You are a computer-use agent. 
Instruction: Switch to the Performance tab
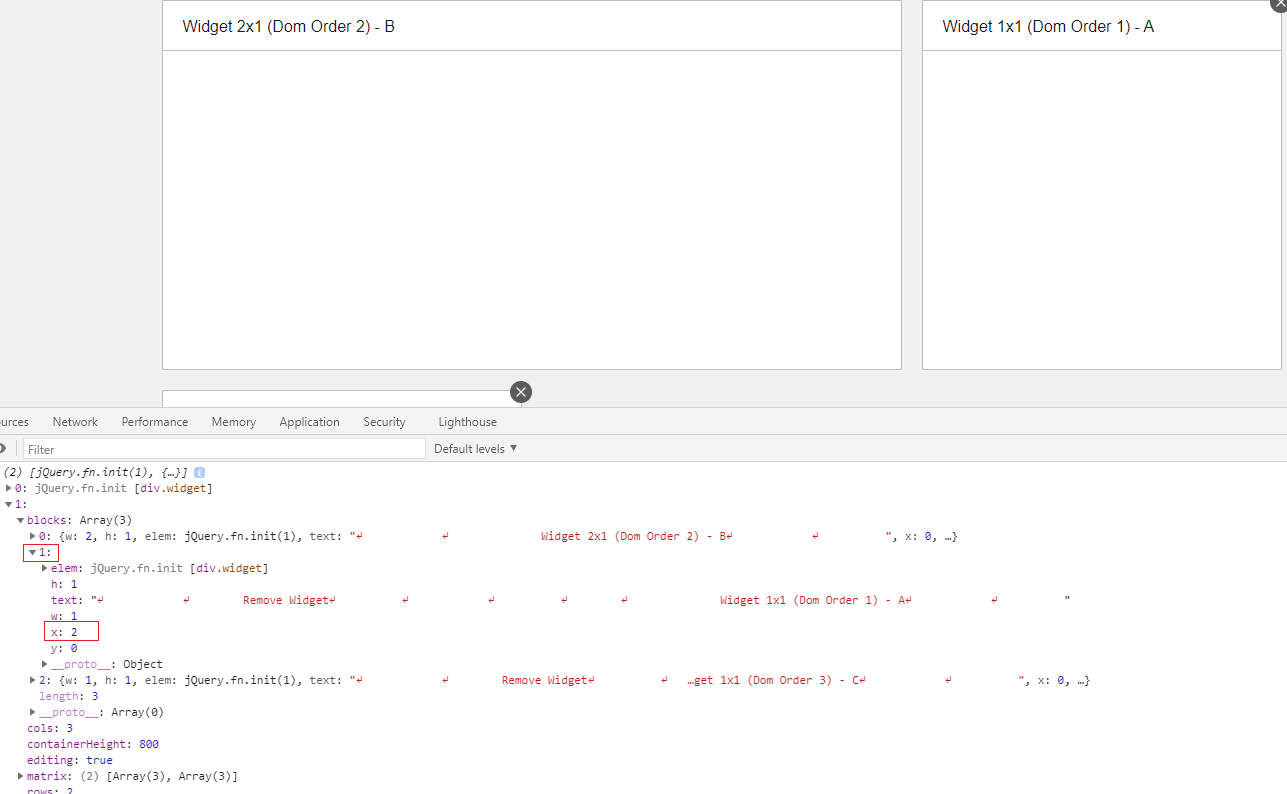[155, 422]
